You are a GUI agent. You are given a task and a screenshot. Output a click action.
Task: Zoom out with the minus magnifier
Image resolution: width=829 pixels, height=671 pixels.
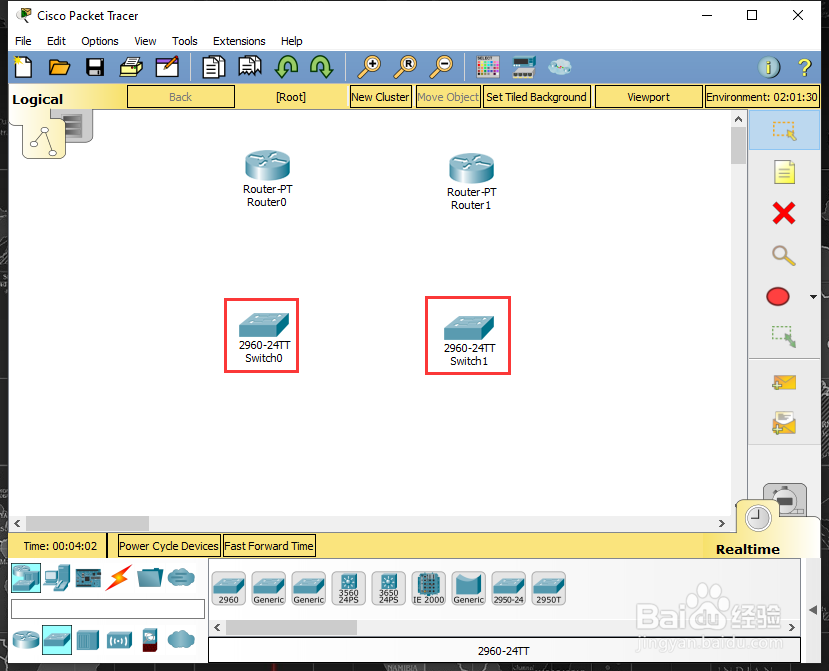pyautogui.click(x=441, y=67)
